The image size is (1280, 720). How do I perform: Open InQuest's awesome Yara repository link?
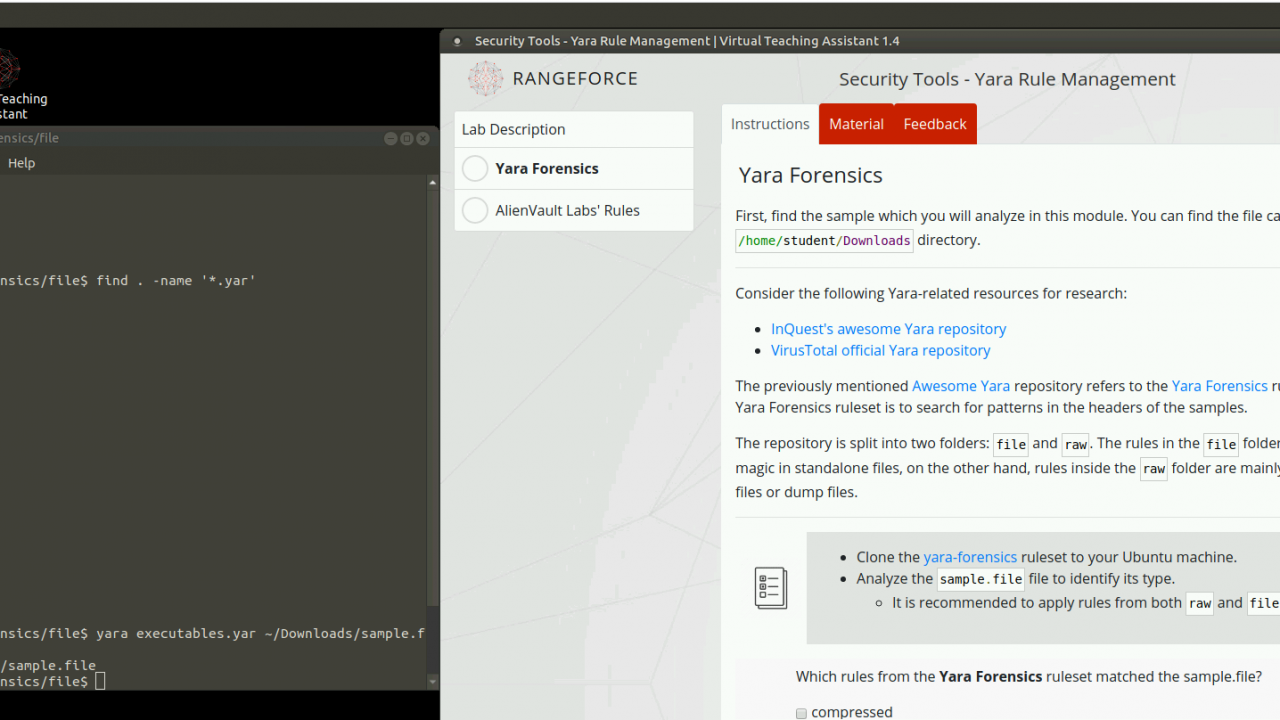[x=888, y=329]
